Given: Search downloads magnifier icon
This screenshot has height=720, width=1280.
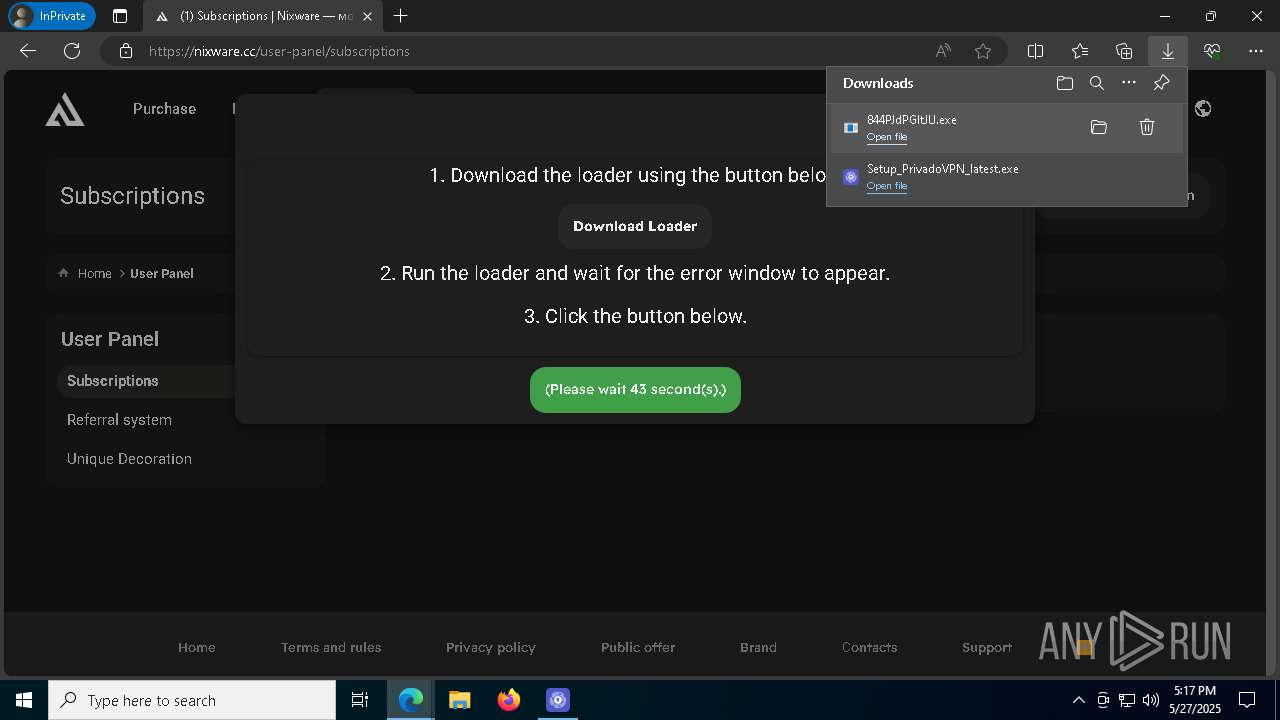Looking at the screenshot, I should click(x=1097, y=83).
